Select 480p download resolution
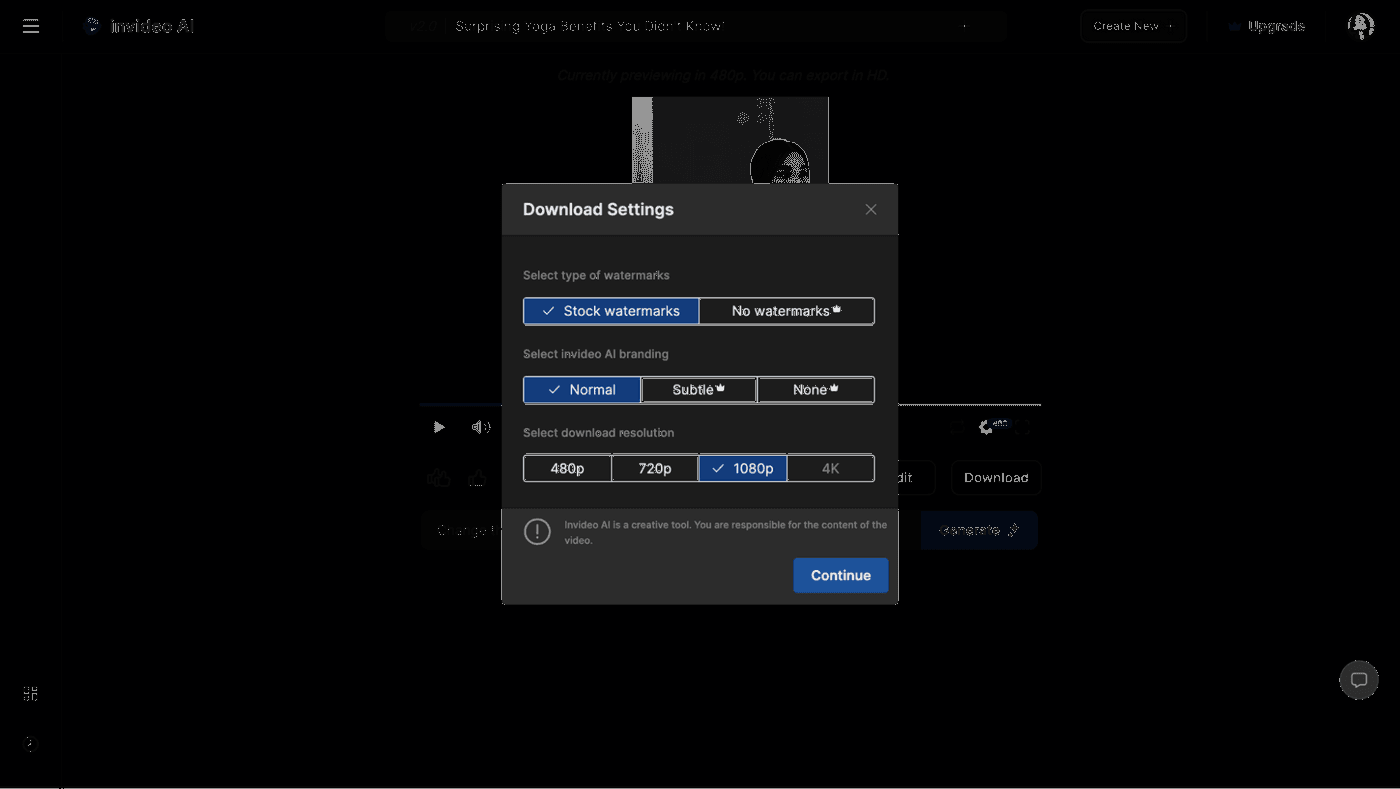This screenshot has height=789, width=1400. [x=567, y=468]
